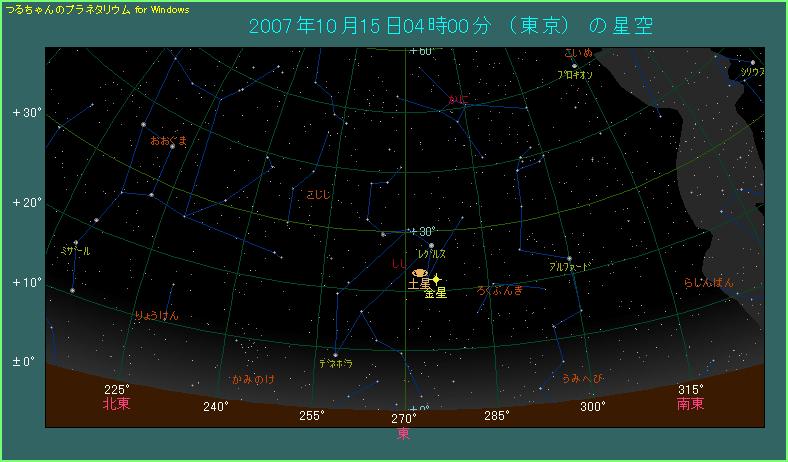Click the yellow Venus star symbol
The width and height of the screenshot is (788, 462).
tap(436, 279)
